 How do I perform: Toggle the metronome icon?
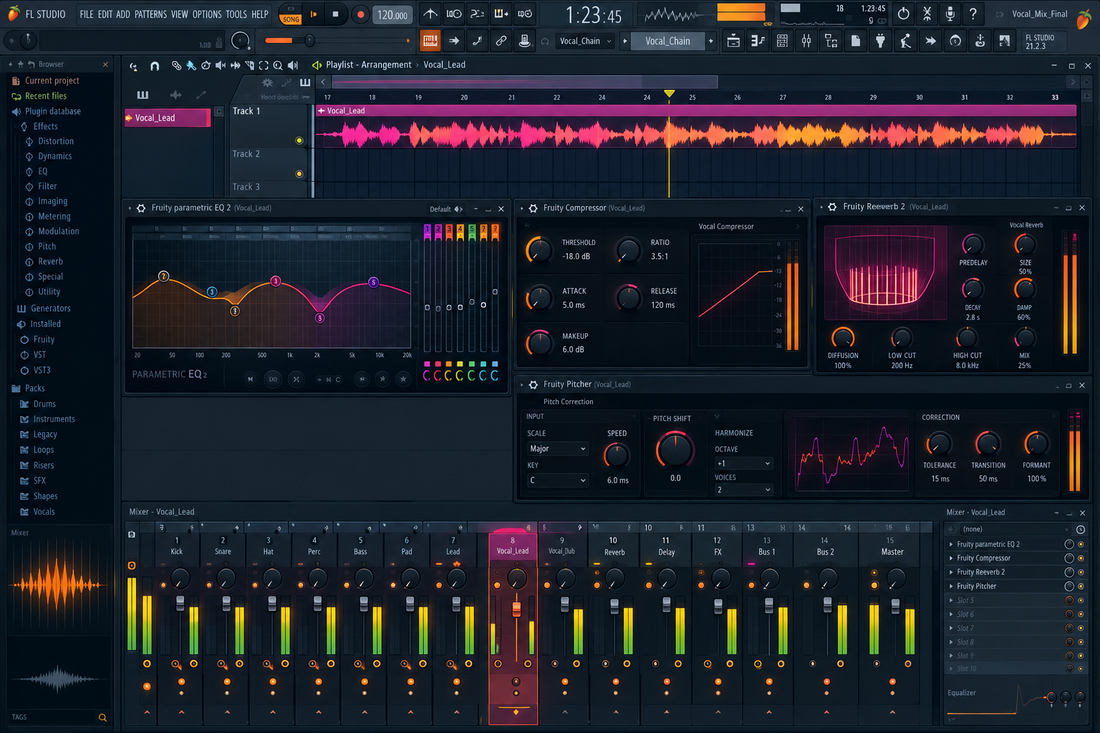pos(430,14)
